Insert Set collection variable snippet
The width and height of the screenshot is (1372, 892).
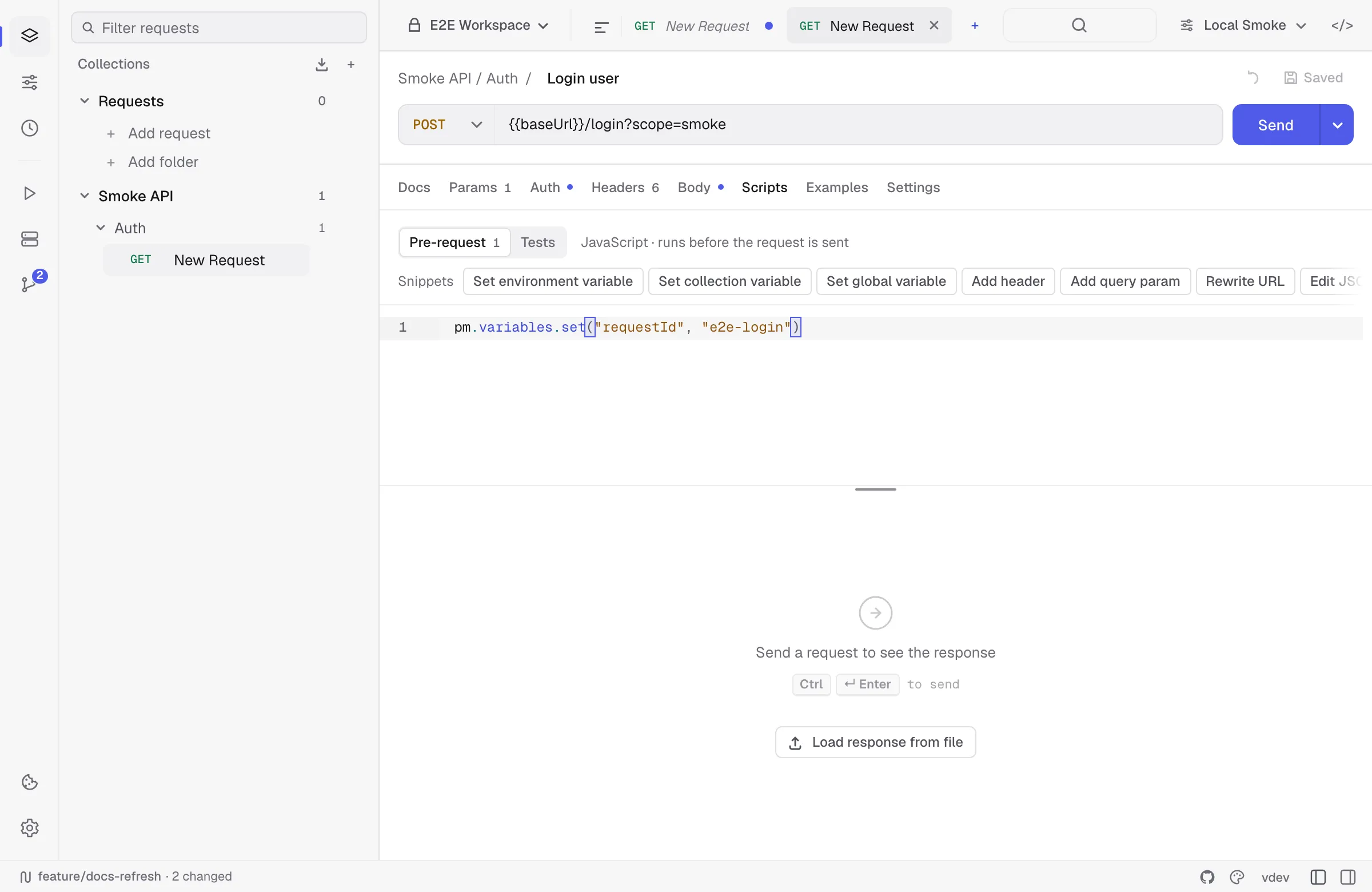729,281
